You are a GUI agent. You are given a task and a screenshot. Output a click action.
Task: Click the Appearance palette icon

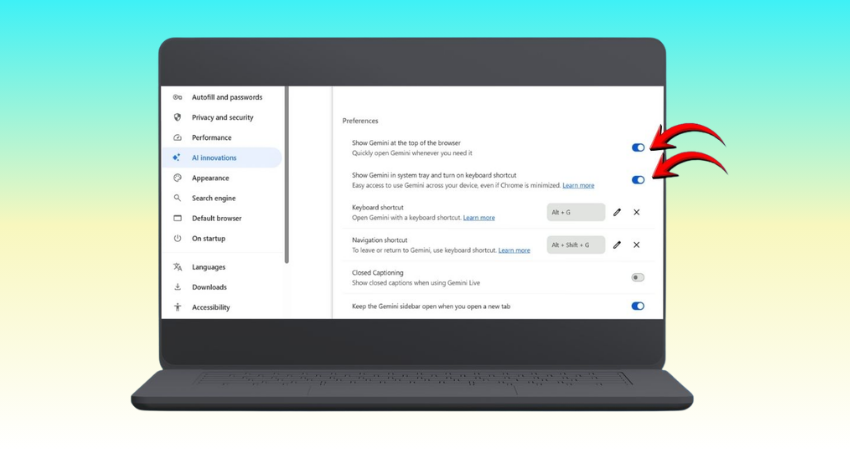click(177, 178)
